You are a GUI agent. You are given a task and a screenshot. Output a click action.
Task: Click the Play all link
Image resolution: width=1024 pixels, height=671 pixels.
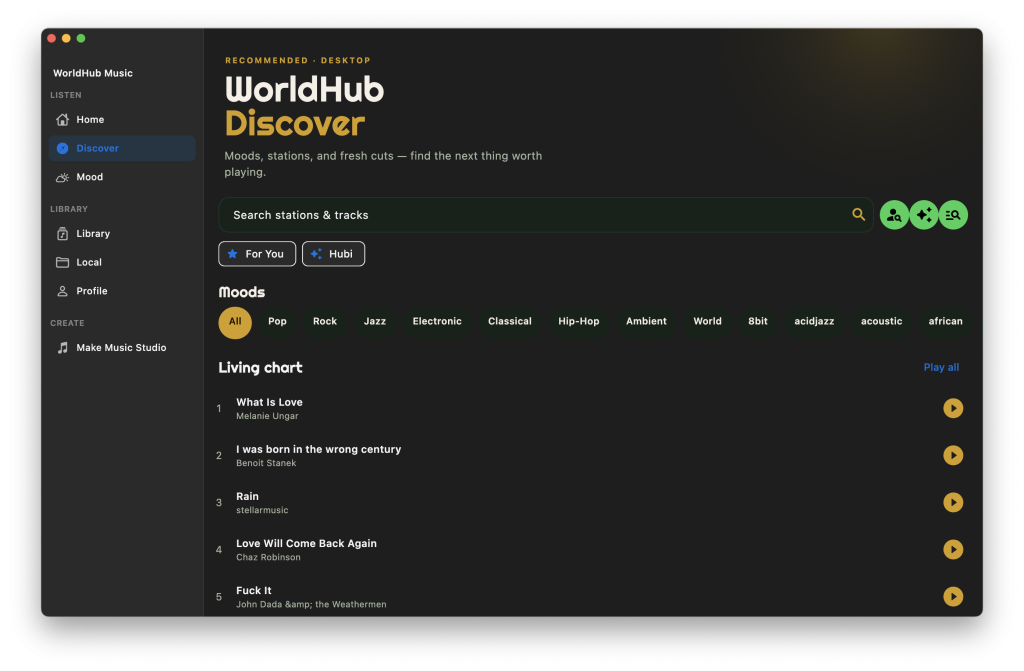[941, 367]
